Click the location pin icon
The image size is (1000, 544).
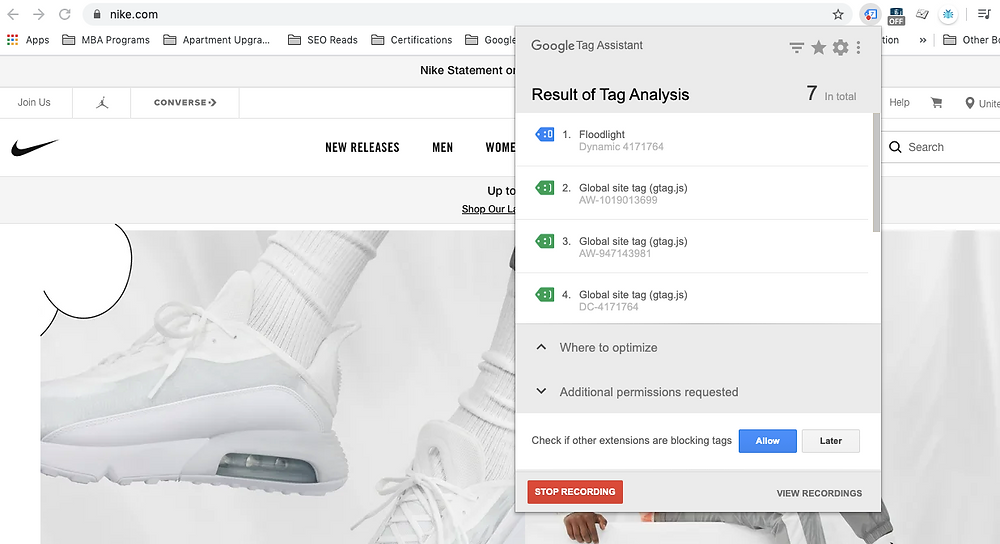[x=969, y=103]
